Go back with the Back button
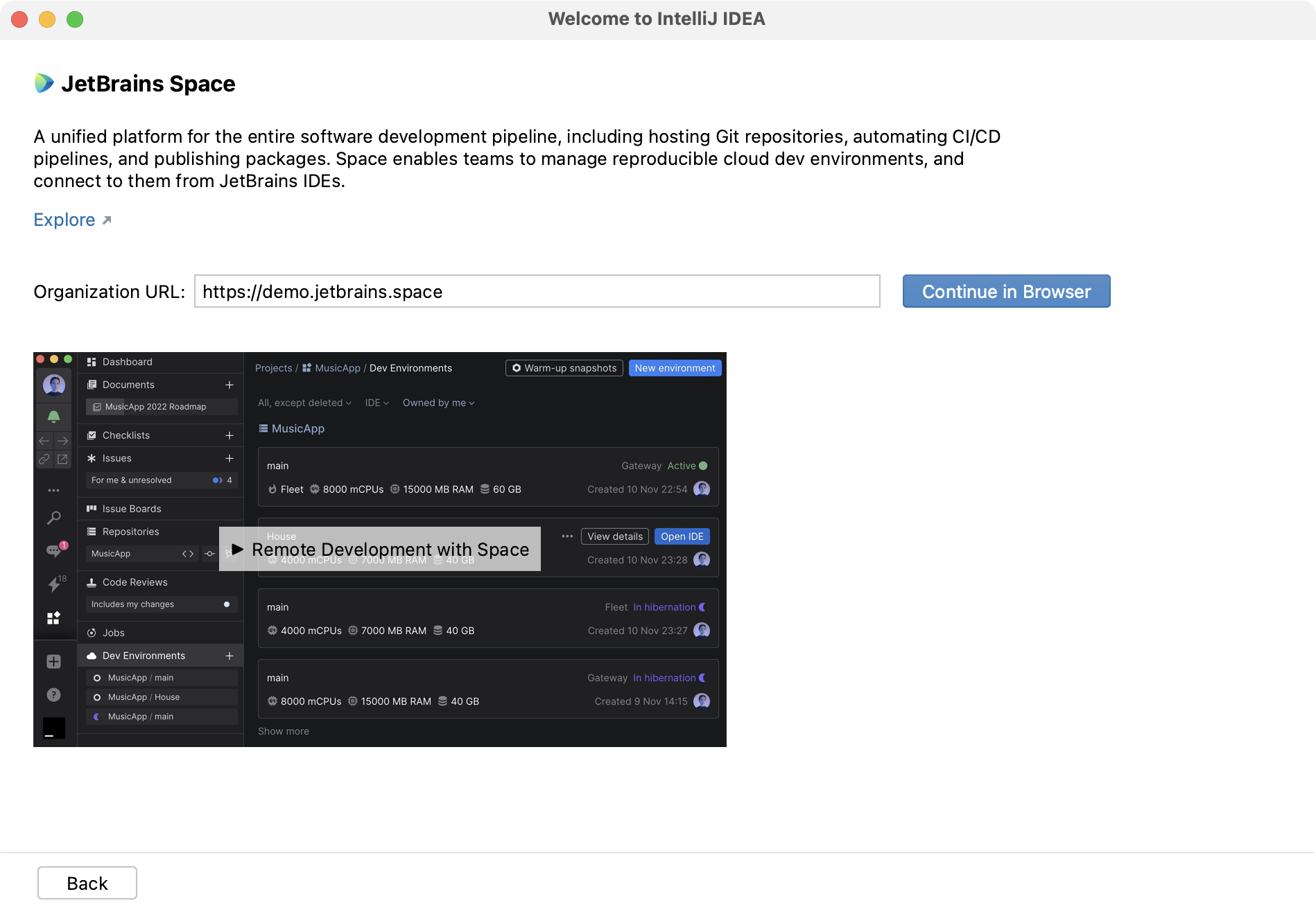 [87, 883]
